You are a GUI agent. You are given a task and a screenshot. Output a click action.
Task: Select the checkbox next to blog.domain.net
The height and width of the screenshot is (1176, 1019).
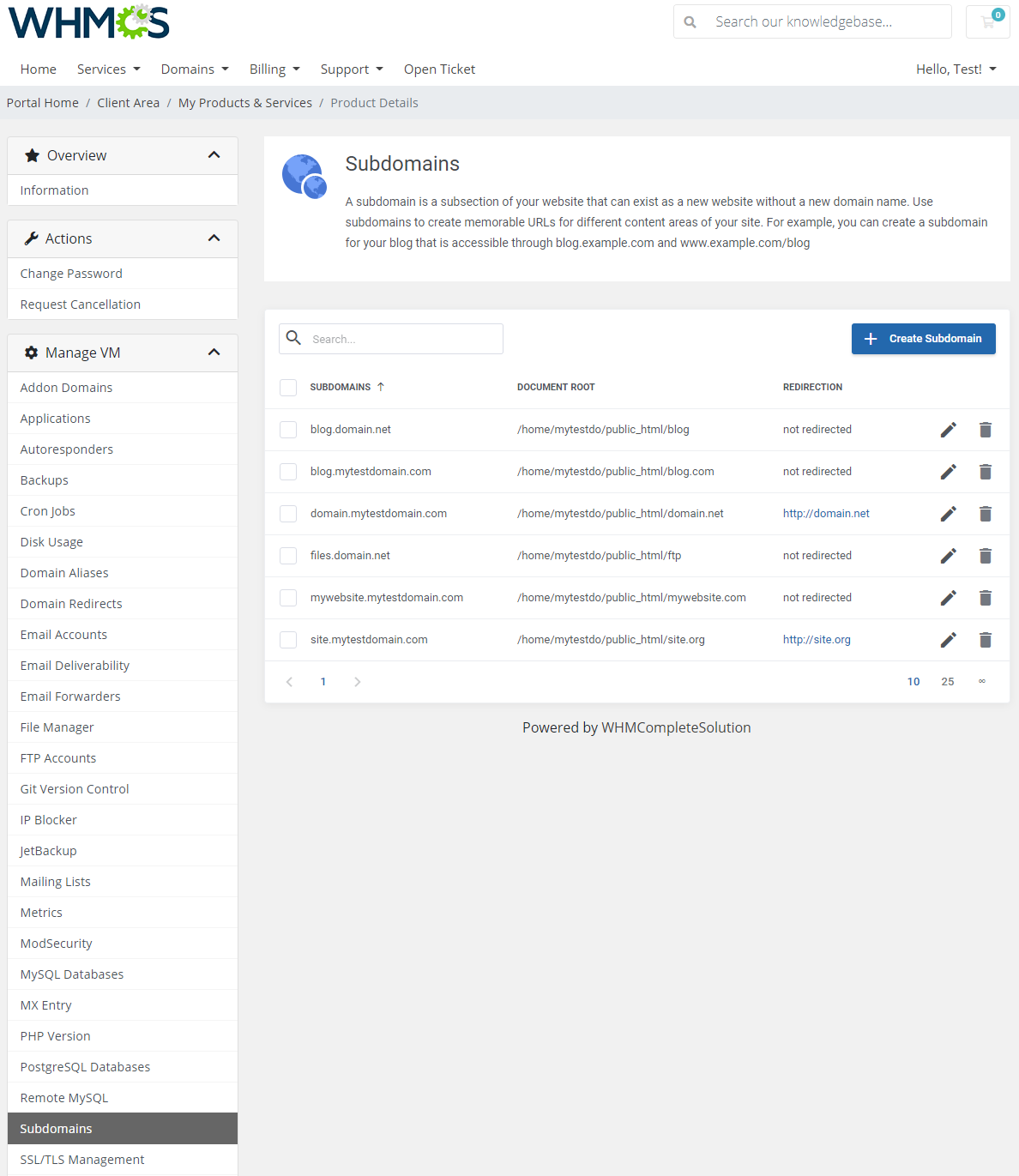point(288,429)
